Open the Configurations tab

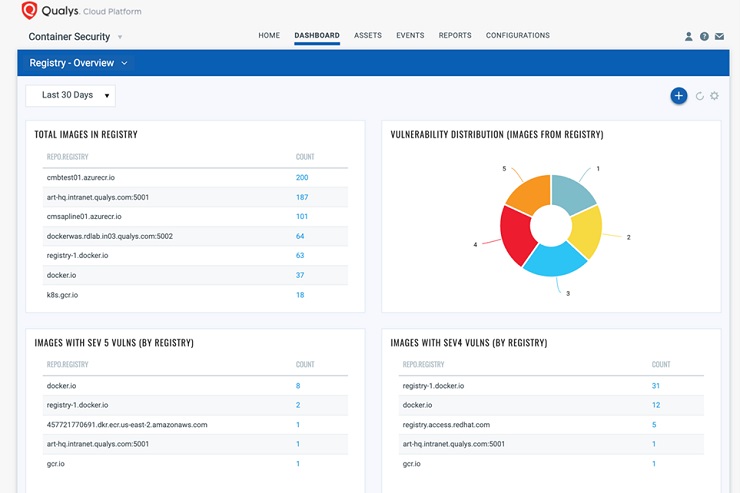point(517,36)
